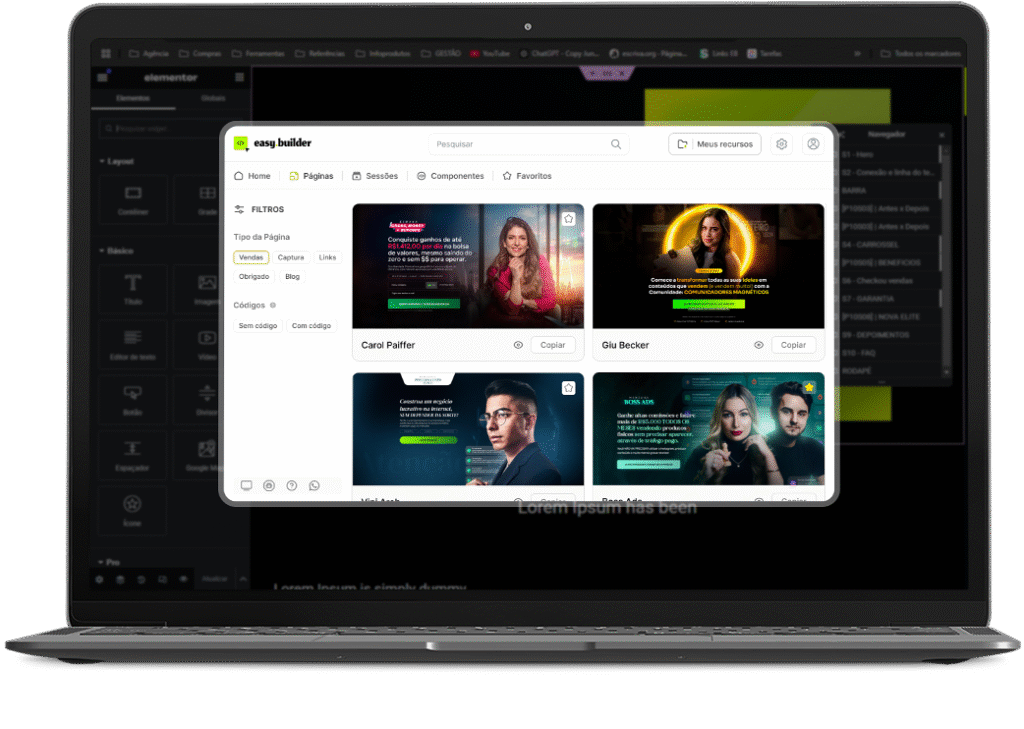Toggle the Vendas page type filter
The height and width of the screenshot is (729, 1024).
tap(251, 257)
